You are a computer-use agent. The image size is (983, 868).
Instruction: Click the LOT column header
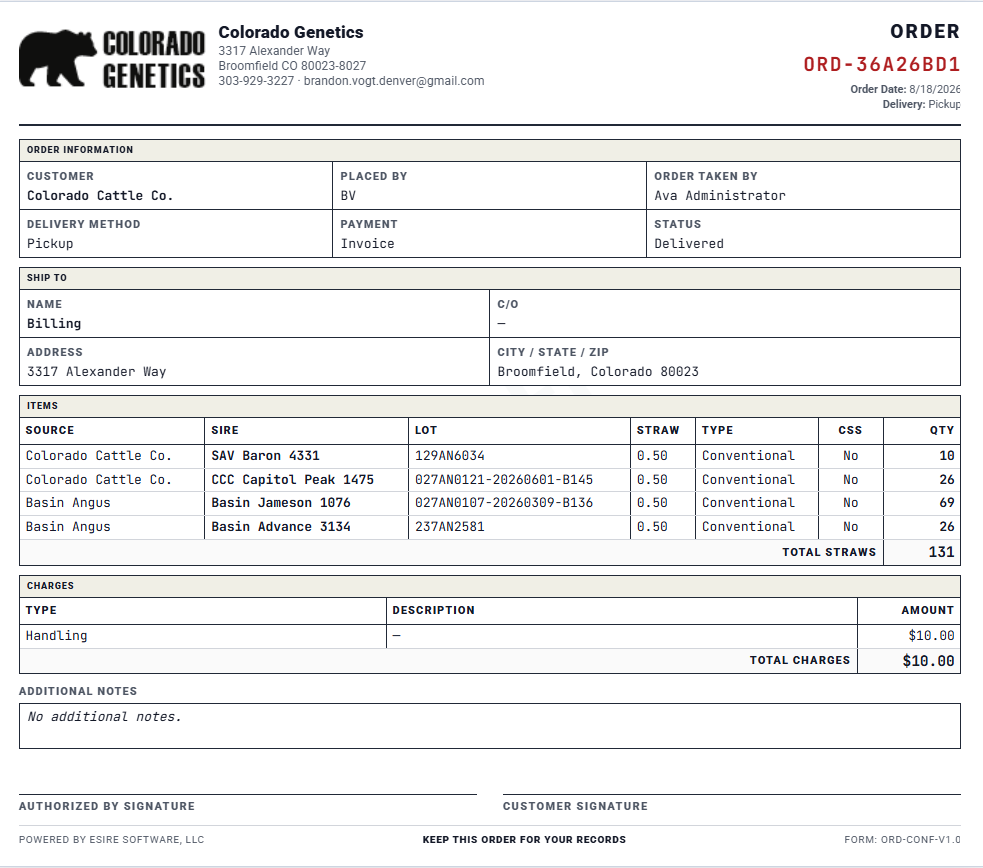click(x=426, y=430)
